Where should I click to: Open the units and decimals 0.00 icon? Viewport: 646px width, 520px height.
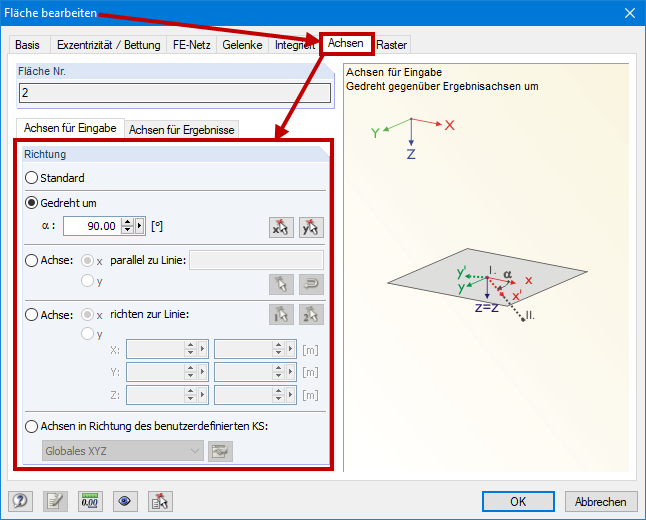[90, 501]
